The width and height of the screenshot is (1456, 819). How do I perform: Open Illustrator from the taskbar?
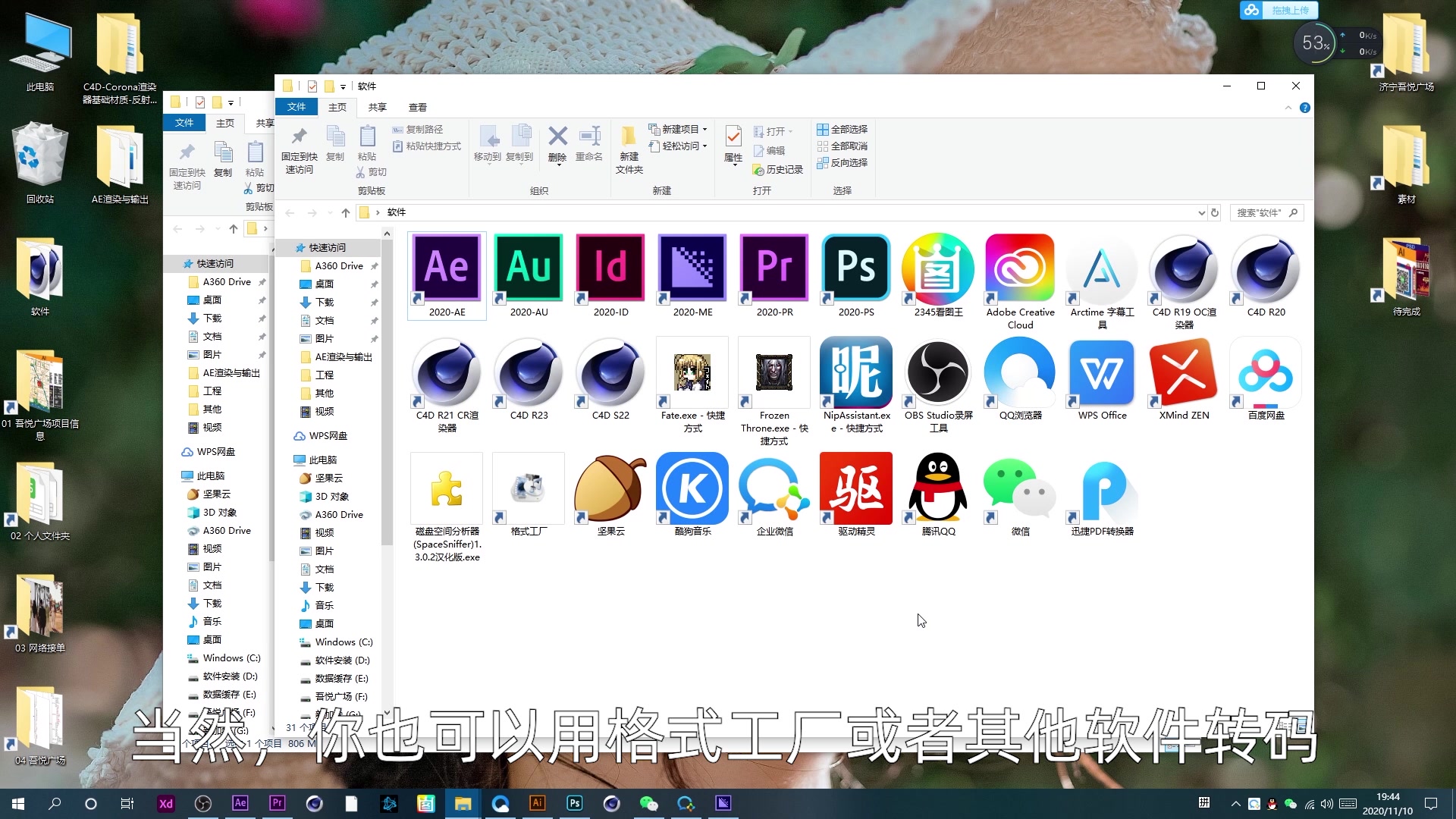(537, 804)
